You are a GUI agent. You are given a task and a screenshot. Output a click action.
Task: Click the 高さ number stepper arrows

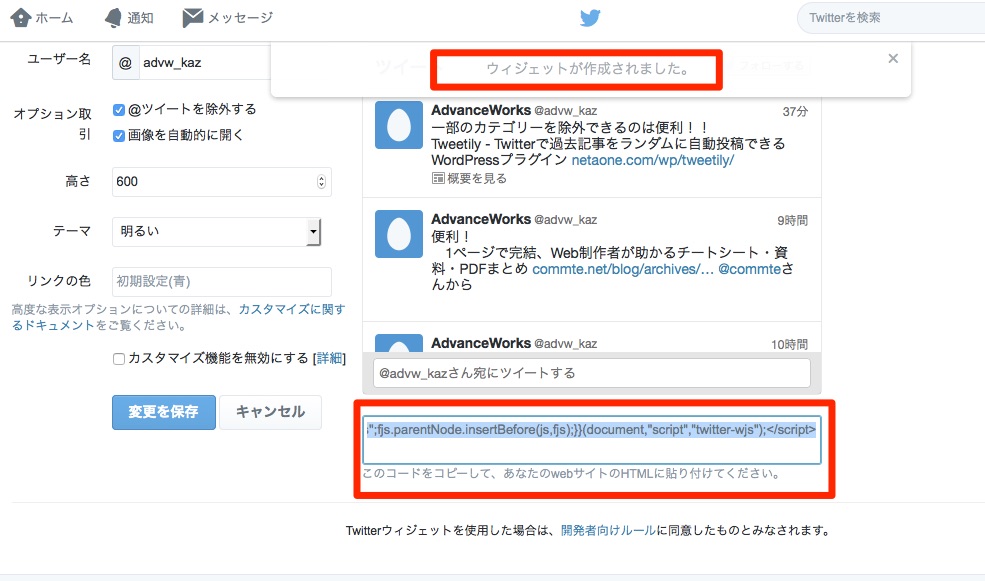coord(321,182)
